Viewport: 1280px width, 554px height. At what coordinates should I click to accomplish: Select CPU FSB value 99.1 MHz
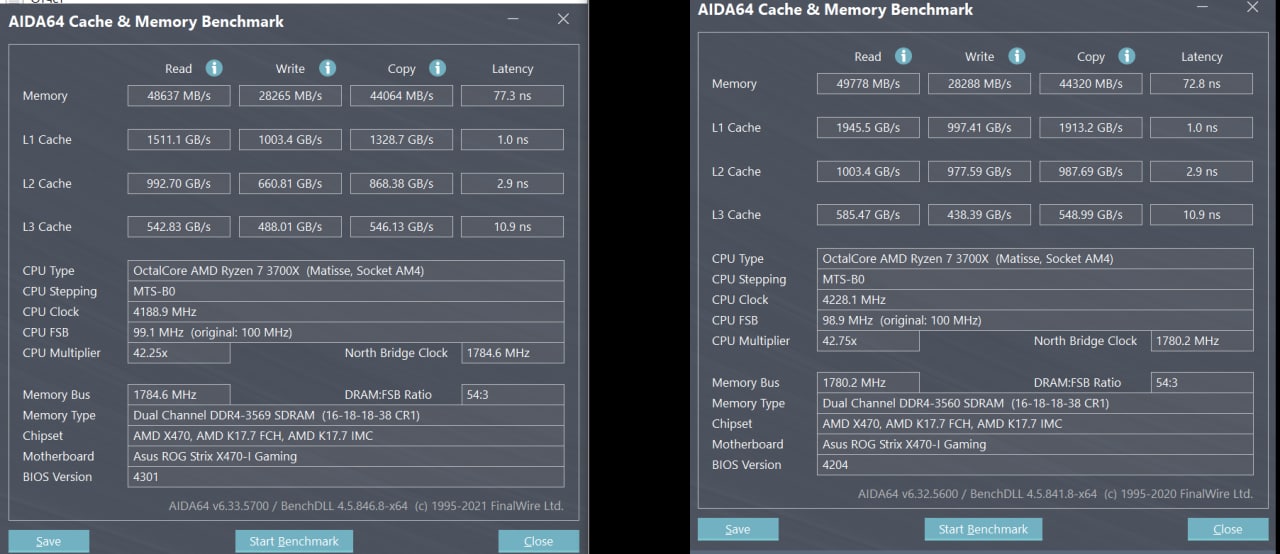(x=346, y=332)
